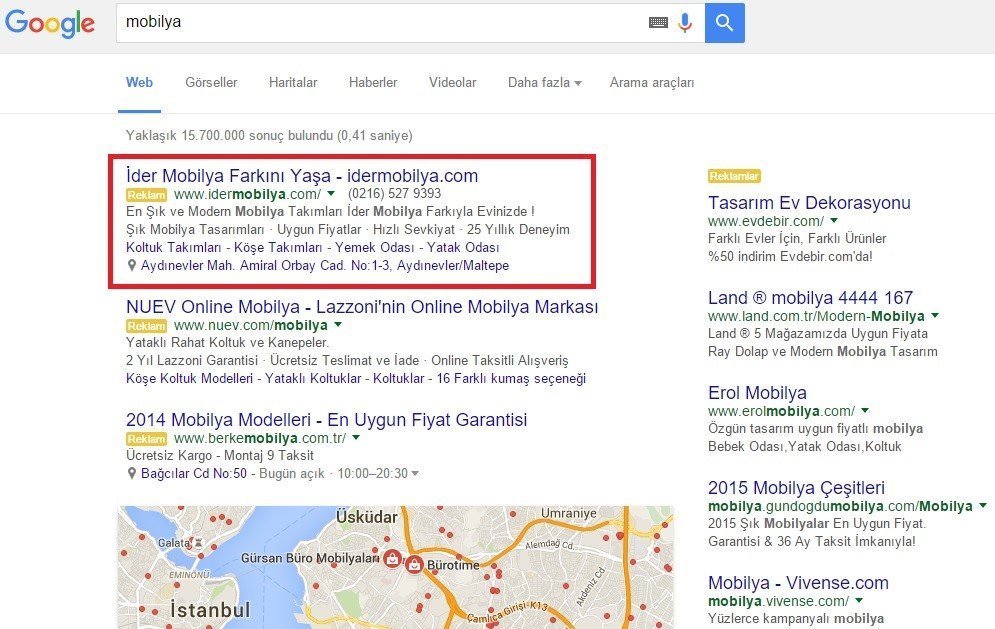This screenshot has width=995, height=629.
Task: Open dropdown arrow next to www.idermobilya.com
Action: [x=331, y=194]
